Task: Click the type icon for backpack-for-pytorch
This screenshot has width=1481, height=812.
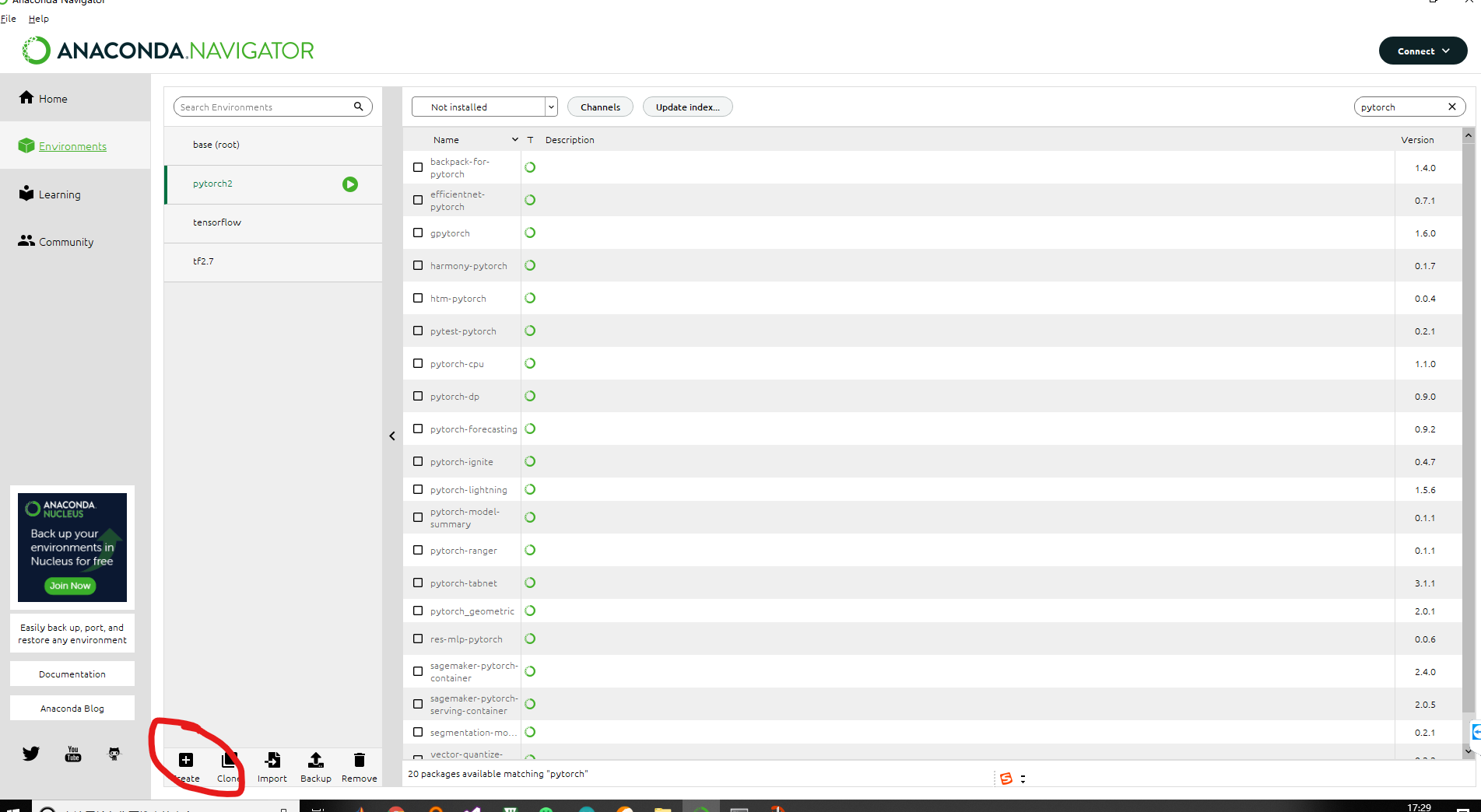Action: [x=530, y=167]
